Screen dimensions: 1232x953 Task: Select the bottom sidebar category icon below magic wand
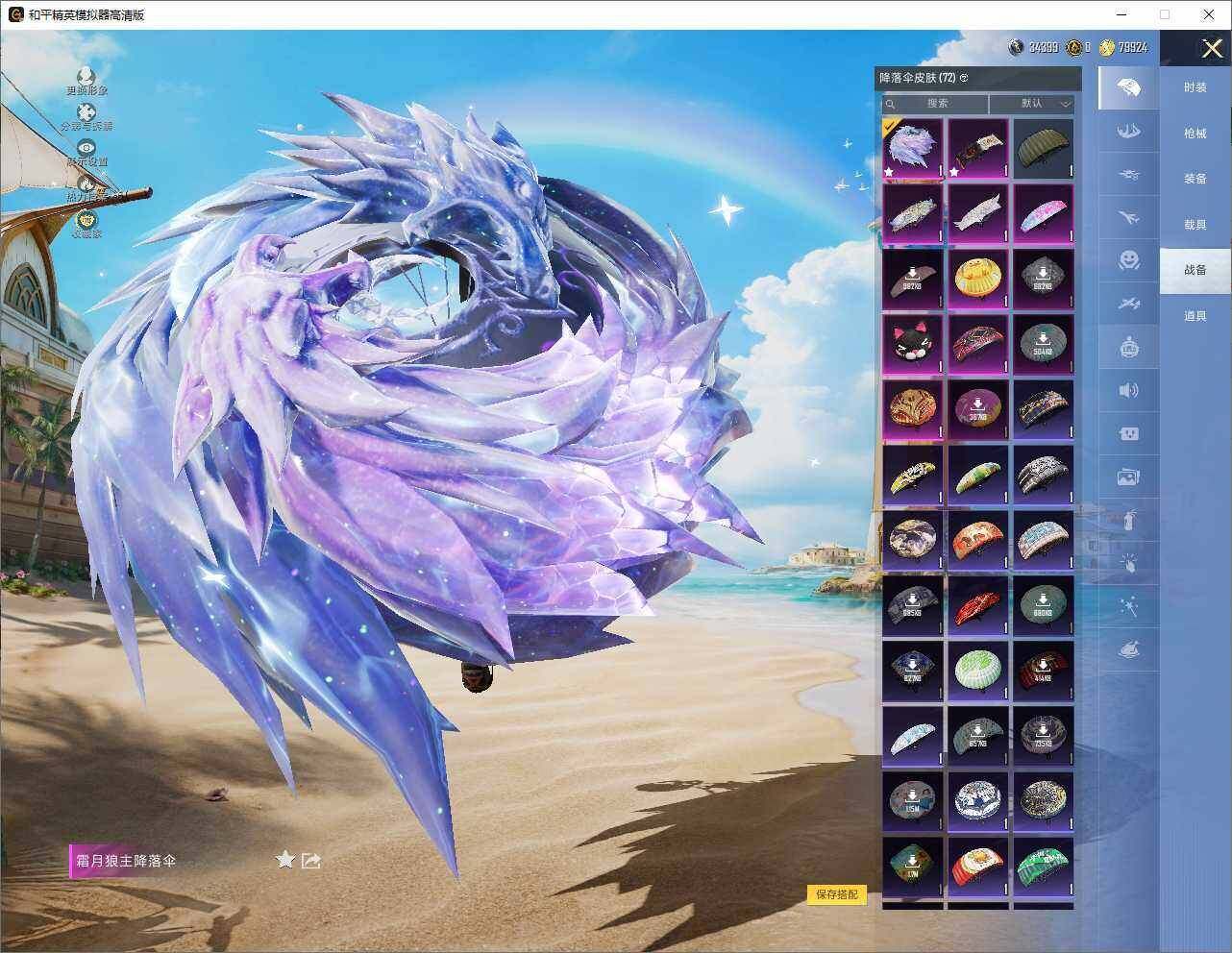[1129, 650]
